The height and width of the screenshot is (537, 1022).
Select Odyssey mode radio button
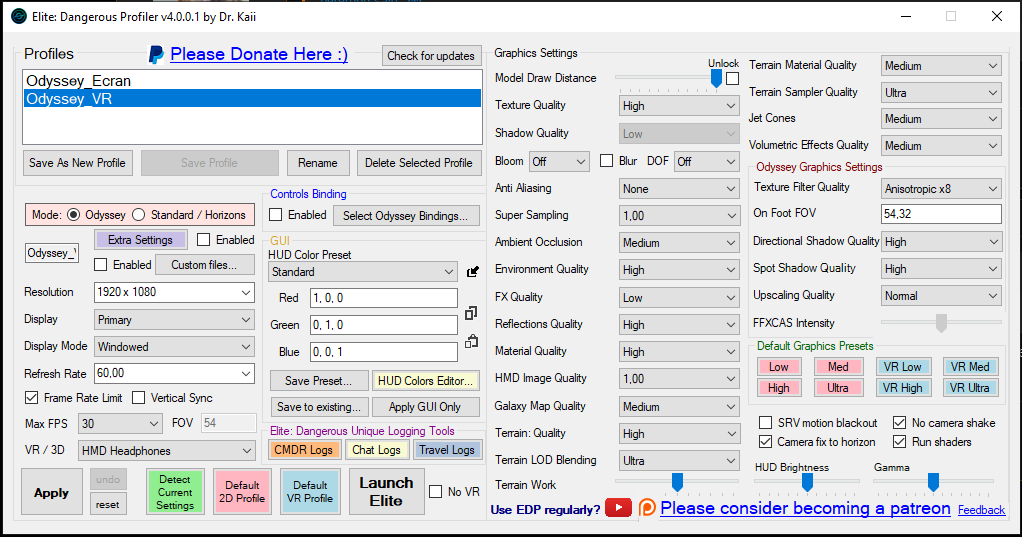(74, 214)
